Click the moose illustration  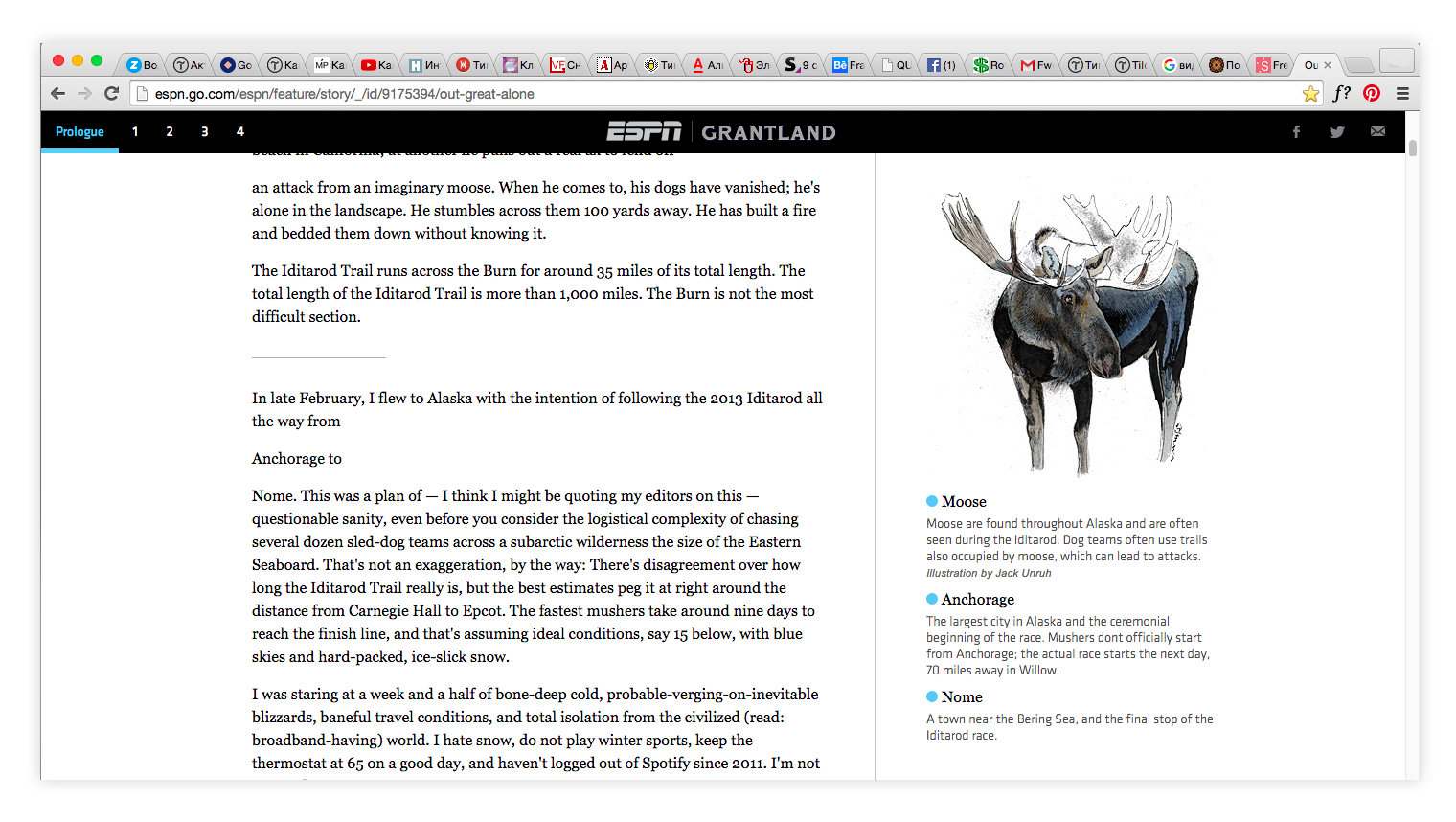1068,331
